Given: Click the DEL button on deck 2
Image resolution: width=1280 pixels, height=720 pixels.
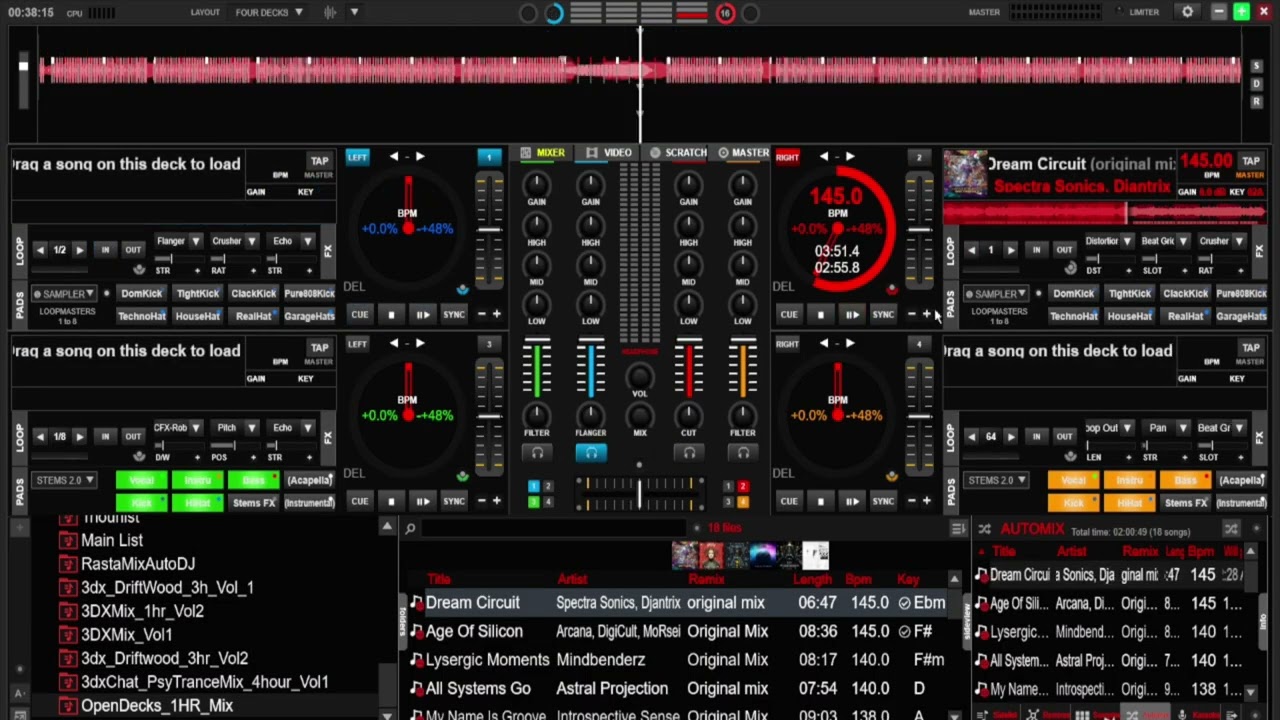Looking at the screenshot, I should click(x=783, y=286).
